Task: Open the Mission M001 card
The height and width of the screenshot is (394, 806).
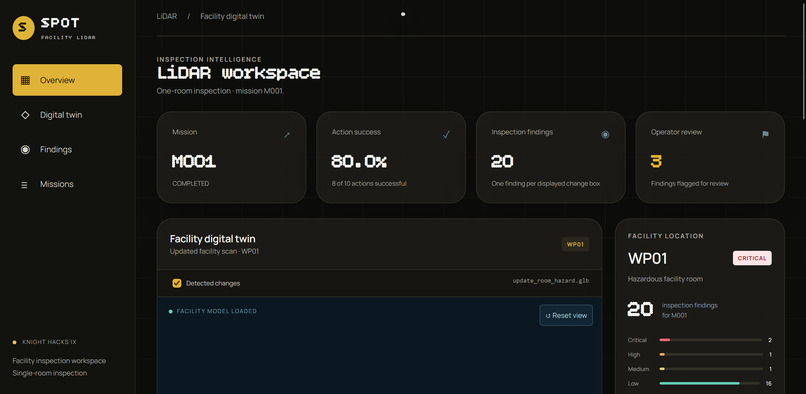Action: [x=231, y=157]
